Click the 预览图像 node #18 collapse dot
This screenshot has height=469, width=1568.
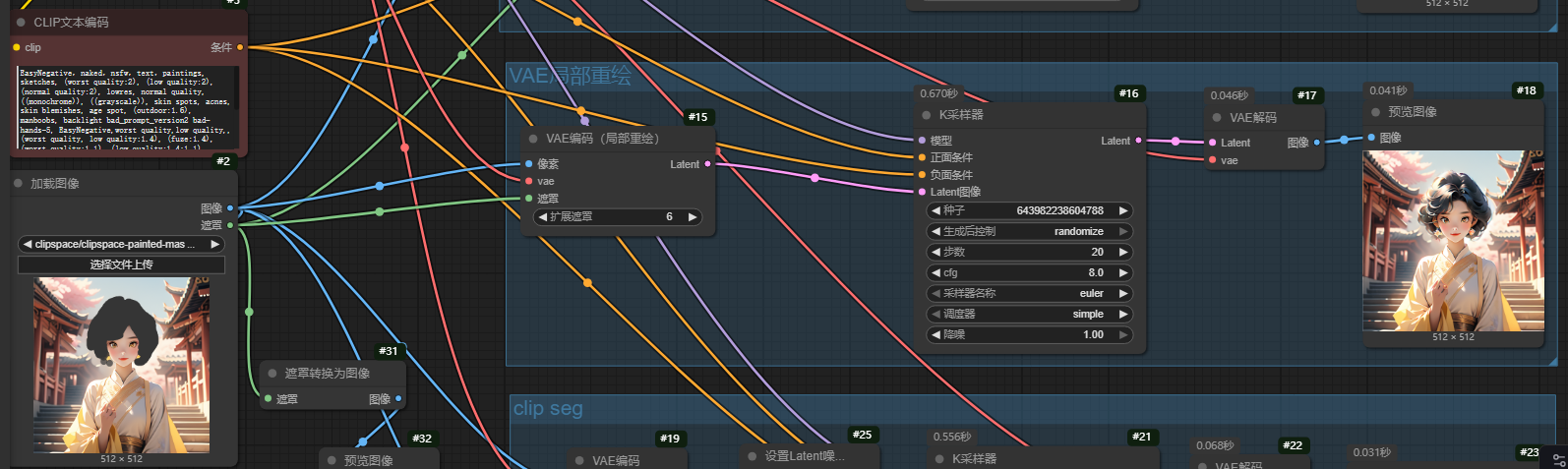pos(1375,112)
